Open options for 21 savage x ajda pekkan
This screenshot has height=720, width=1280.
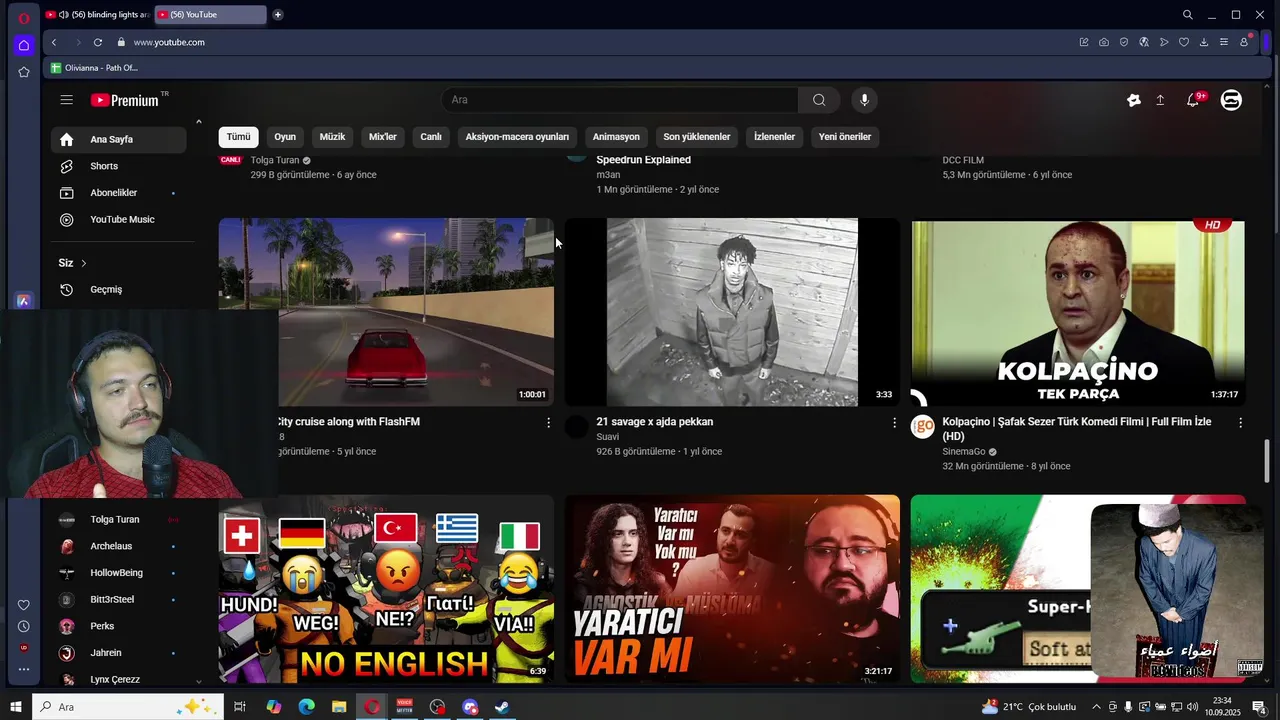pyautogui.click(x=894, y=423)
